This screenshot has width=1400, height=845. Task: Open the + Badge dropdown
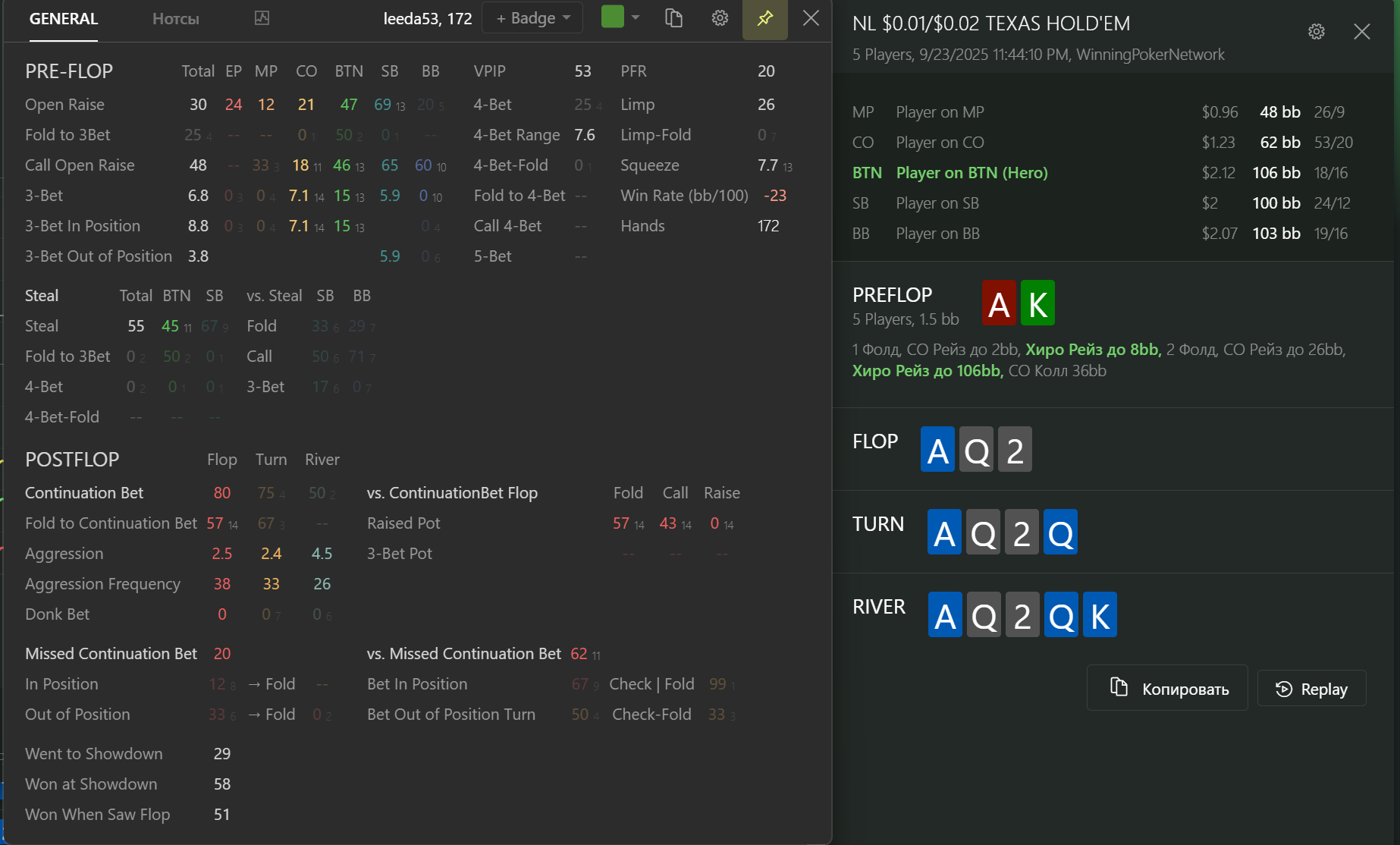pyautogui.click(x=532, y=18)
